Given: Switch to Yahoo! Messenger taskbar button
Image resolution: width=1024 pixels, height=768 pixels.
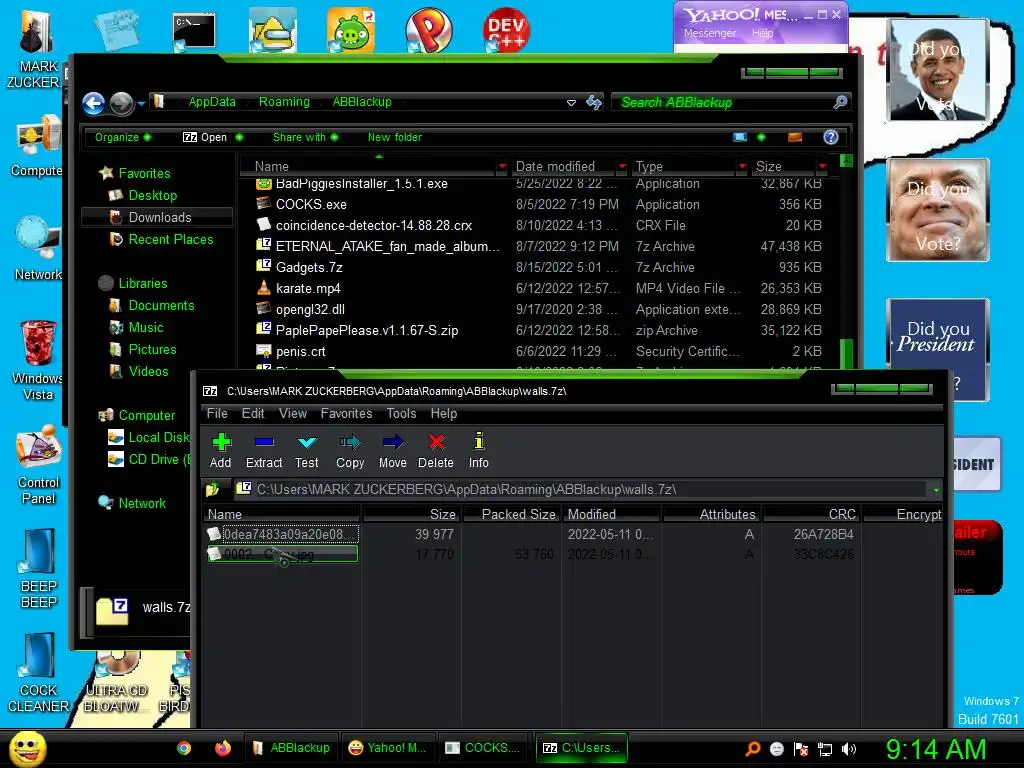Looking at the screenshot, I should [x=387, y=748].
